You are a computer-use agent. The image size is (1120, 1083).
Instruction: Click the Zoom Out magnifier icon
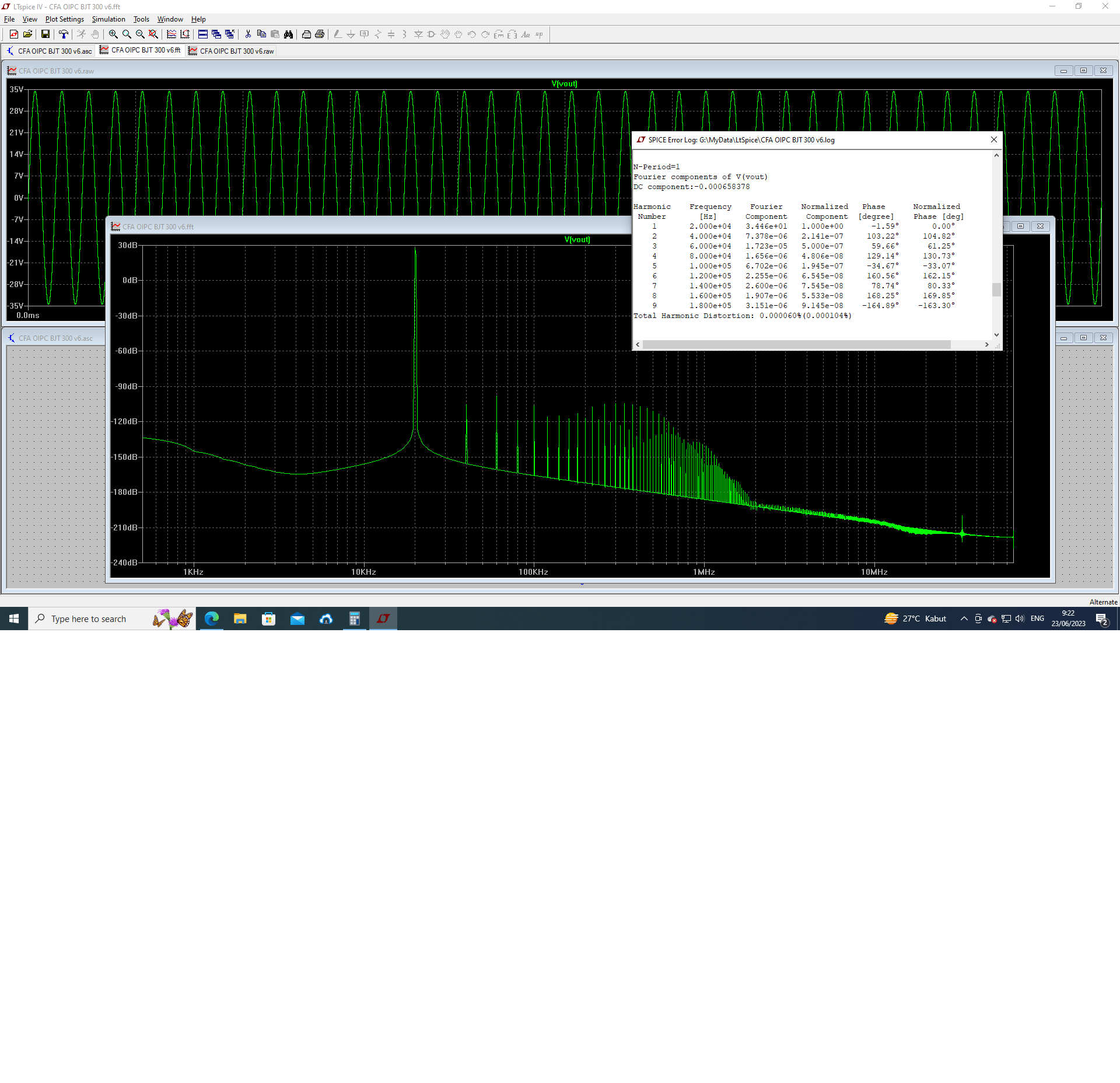pos(140,34)
